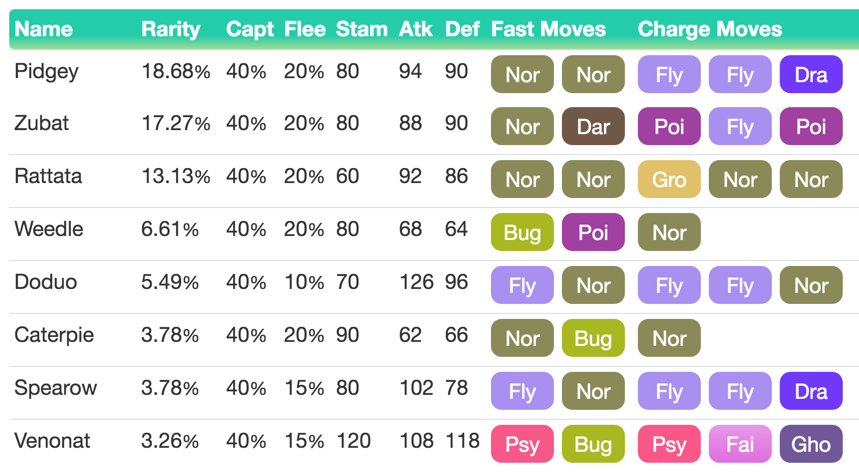Sort table by the Name column header
The width and height of the screenshot is (859, 472).
click(x=43, y=29)
